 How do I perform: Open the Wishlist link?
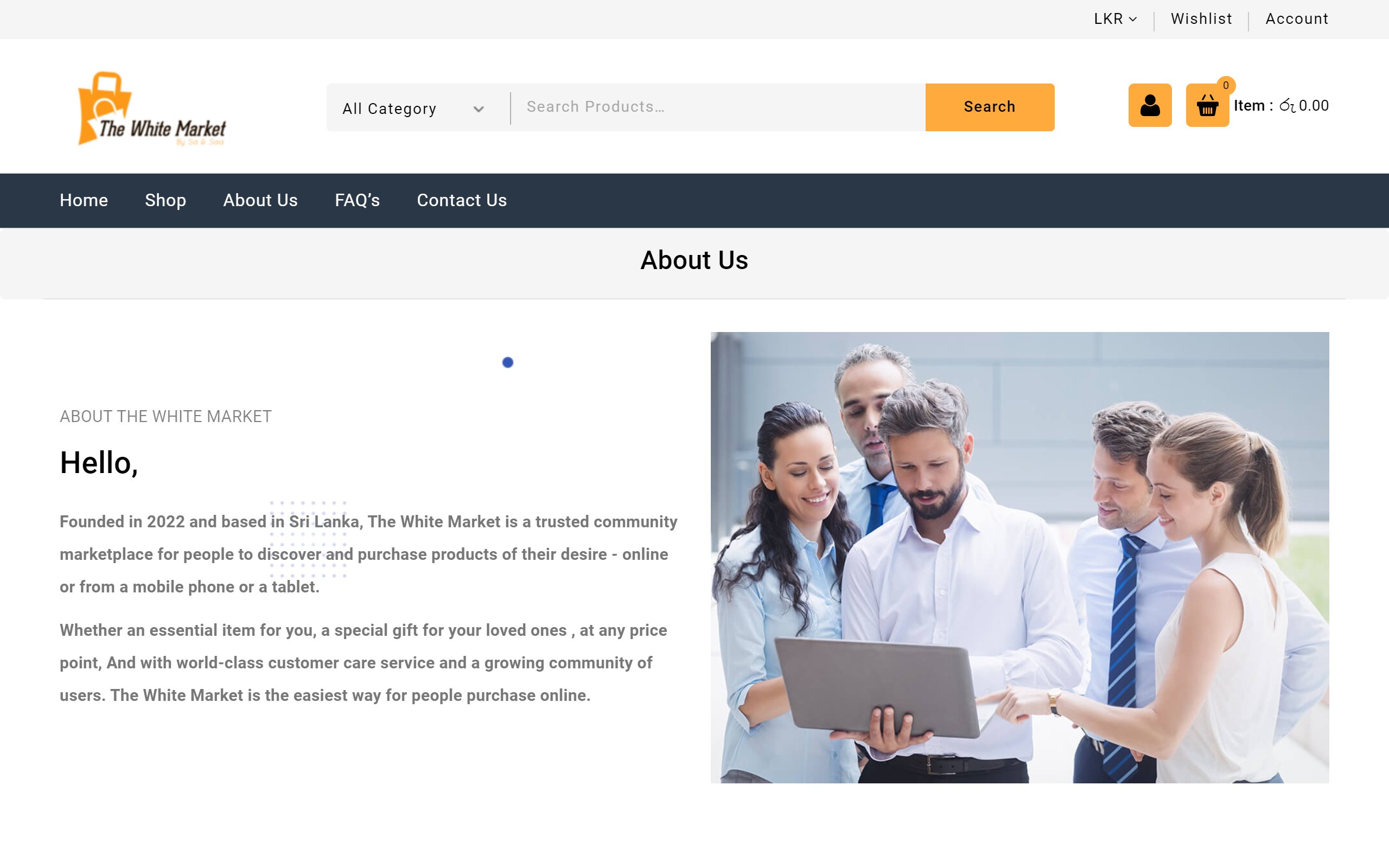(1201, 19)
